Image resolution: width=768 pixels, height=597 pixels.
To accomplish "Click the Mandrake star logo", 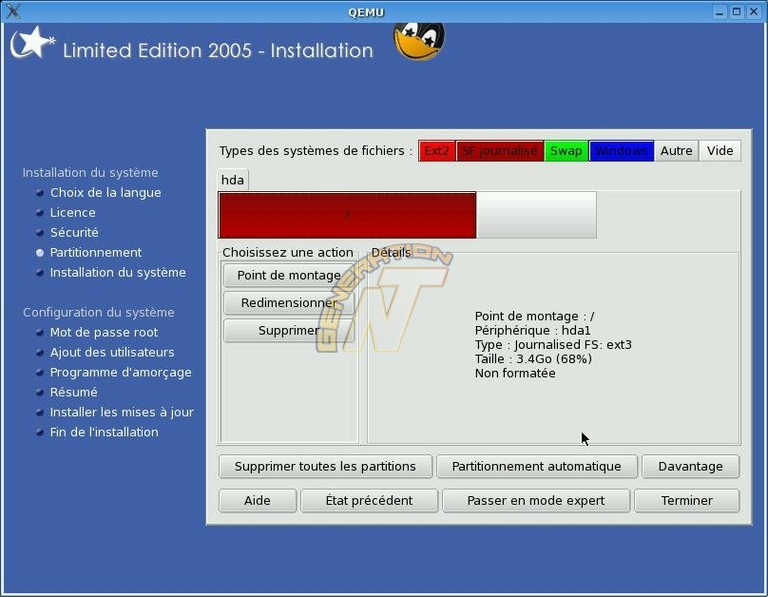I will 32,43.
